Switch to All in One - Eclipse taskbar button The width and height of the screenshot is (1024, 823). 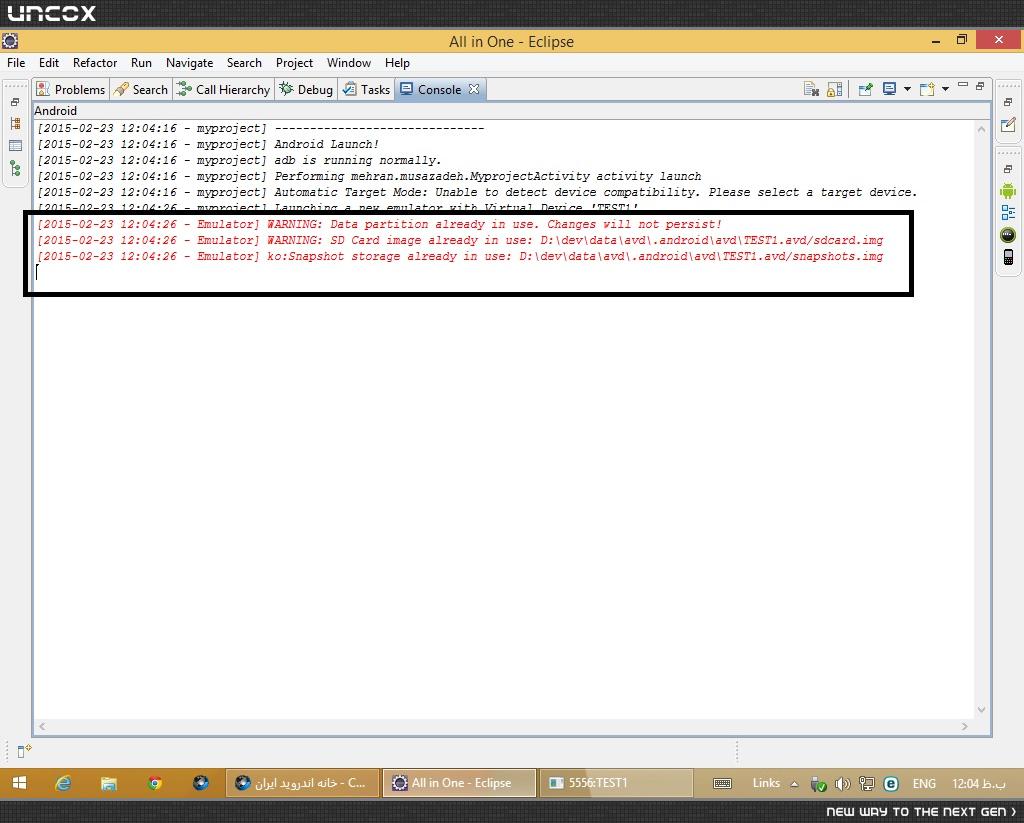[459, 783]
